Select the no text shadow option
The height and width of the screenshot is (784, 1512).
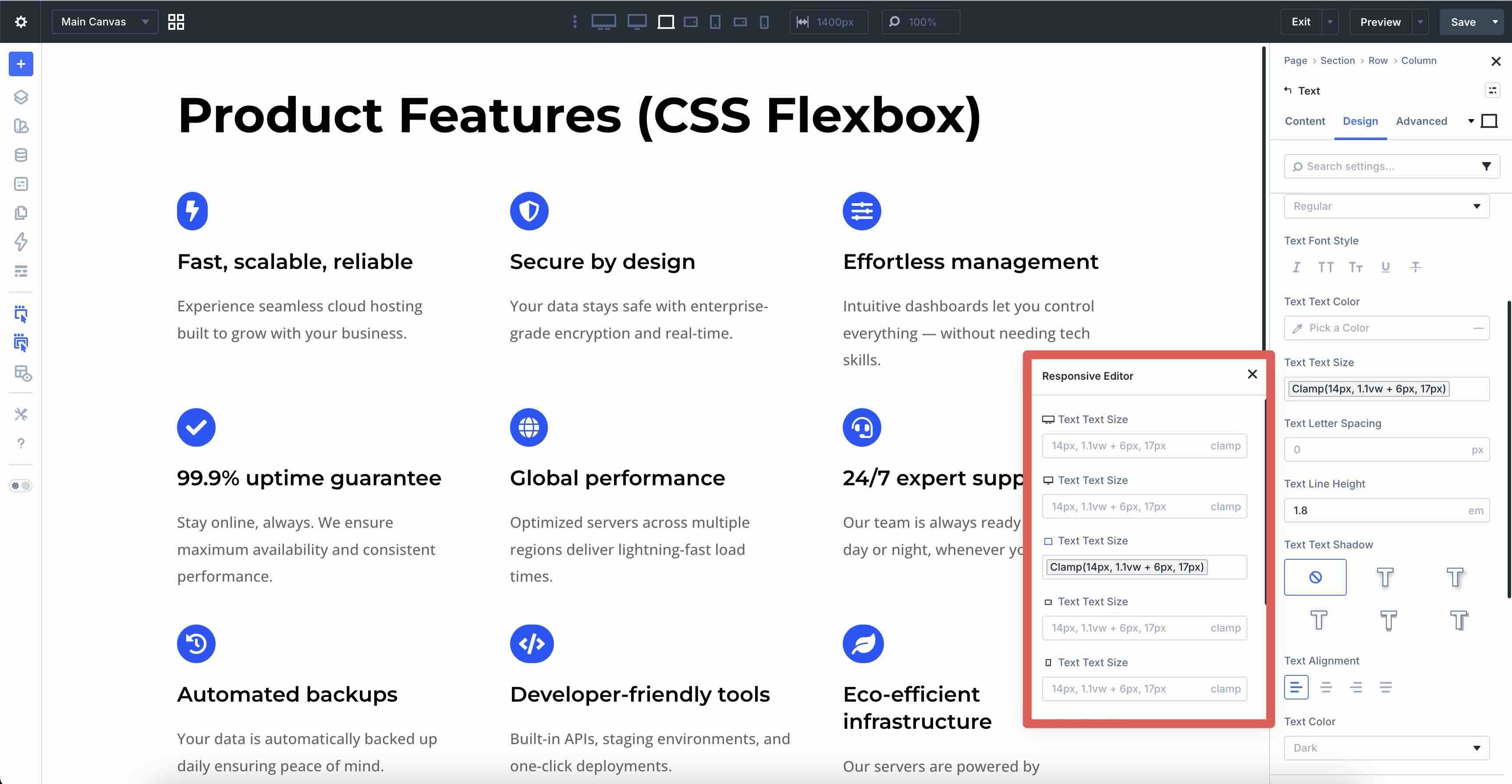(x=1315, y=577)
